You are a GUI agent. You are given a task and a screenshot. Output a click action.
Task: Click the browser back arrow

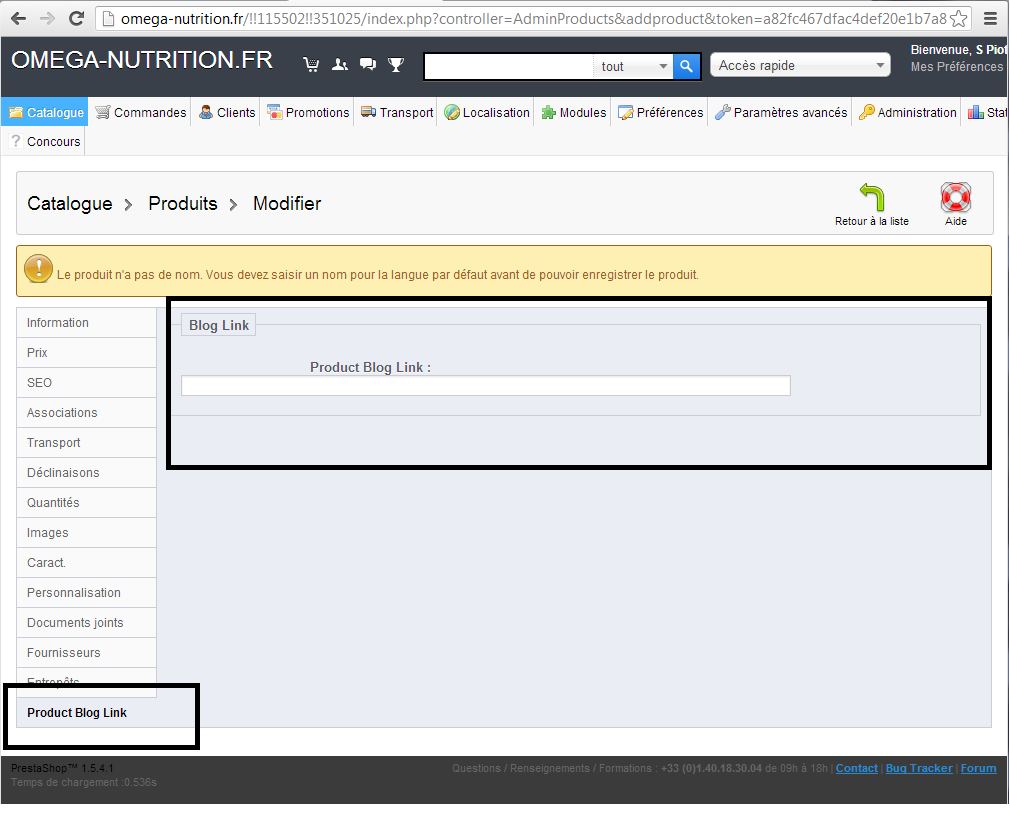click(19, 19)
